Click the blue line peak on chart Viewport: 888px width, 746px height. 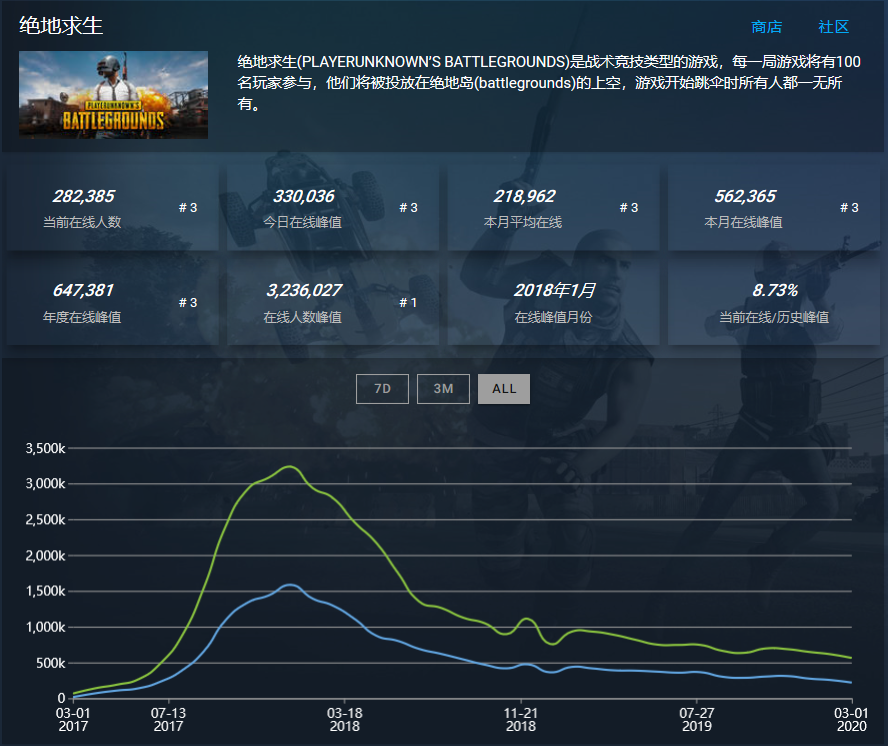point(290,585)
